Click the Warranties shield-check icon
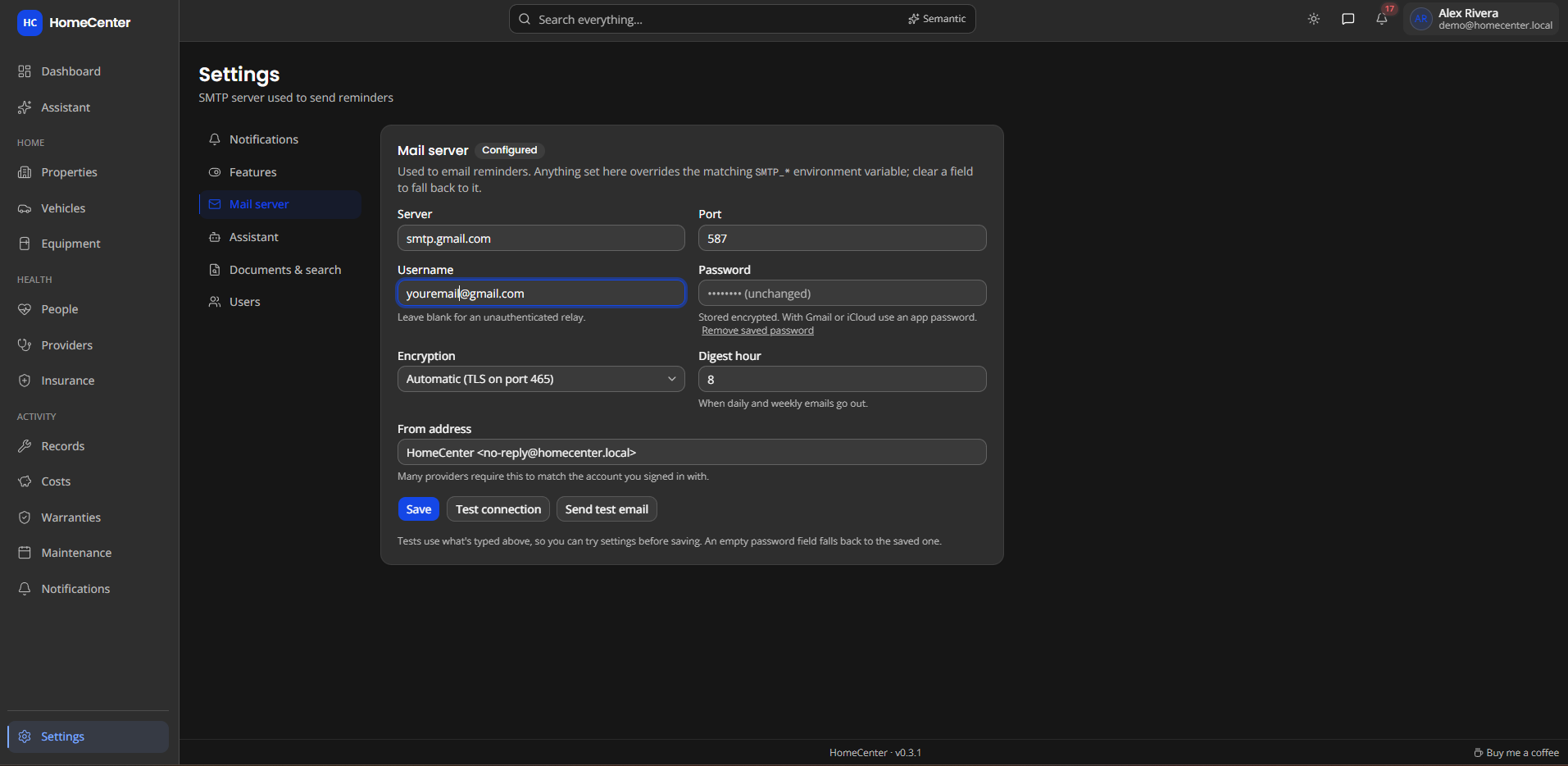Image resolution: width=1568 pixels, height=766 pixels. 25,518
